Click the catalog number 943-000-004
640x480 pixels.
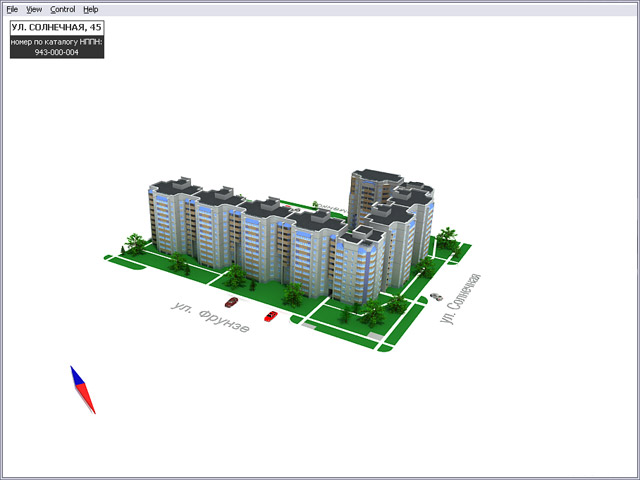[57, 51]
